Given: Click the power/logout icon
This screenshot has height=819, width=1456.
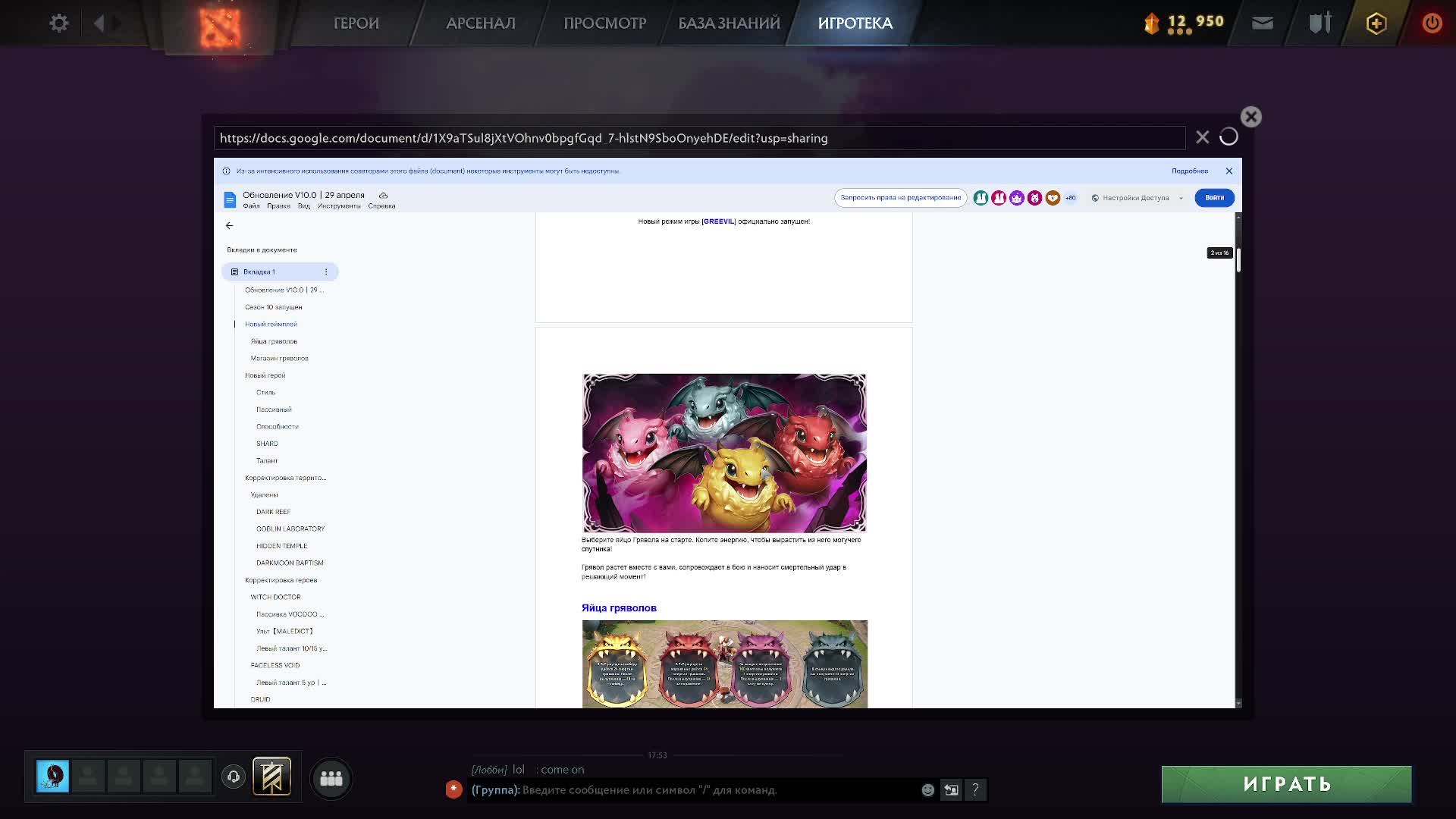Looking at the screenshot, I should pyautogui.click(x=1432, y=23).
